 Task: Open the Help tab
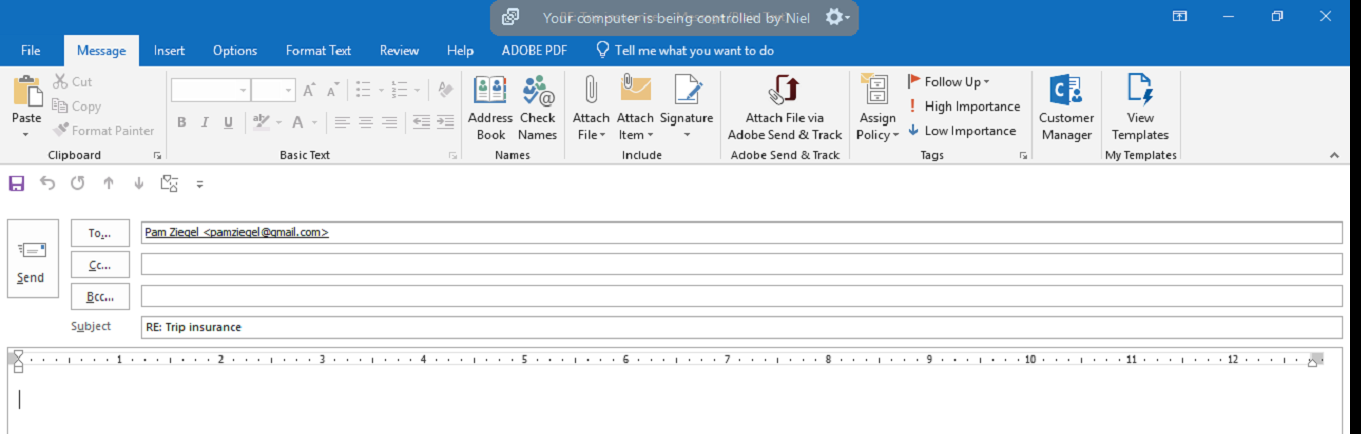point(460,50)
